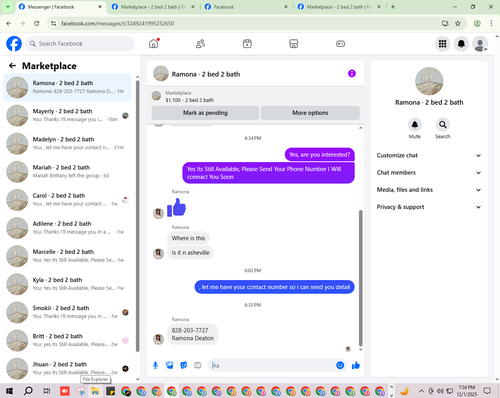Image resolution: width=500 pixels, height=398 pixels.
Task: Bookmark this page star icon
Action: pos(458,23)
